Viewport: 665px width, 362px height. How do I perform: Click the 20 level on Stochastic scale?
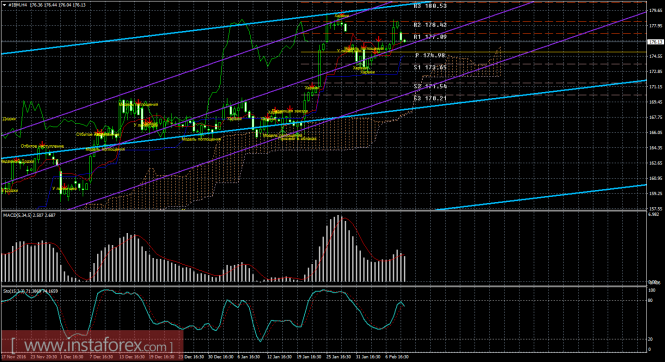point(651,339)
